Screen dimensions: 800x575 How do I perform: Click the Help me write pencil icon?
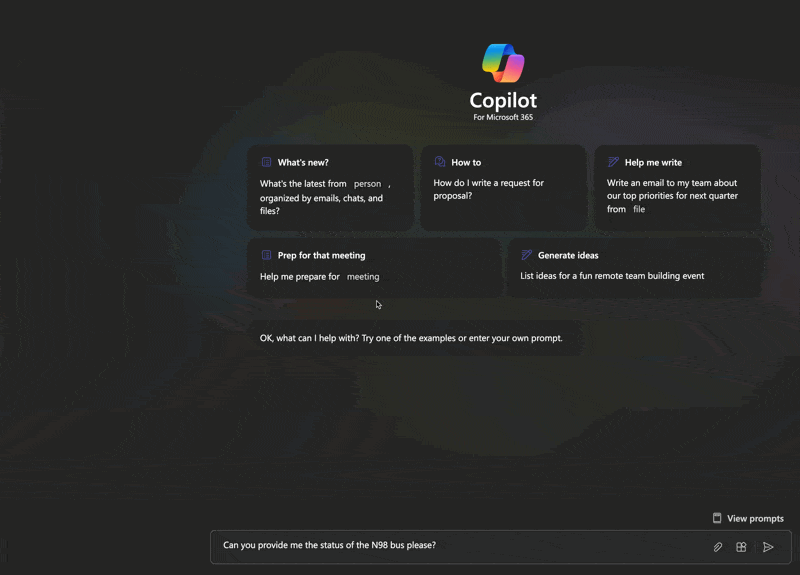click(613, 162)
